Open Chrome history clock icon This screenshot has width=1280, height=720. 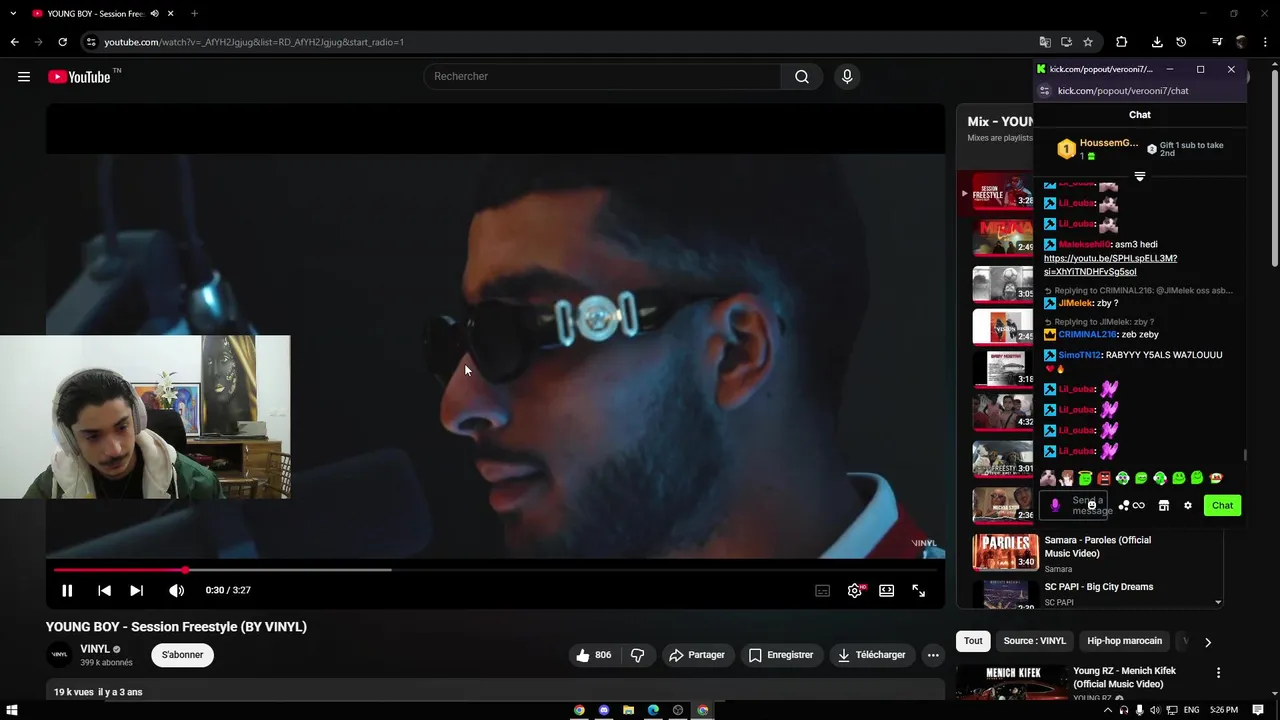(x=1181, y=42)
